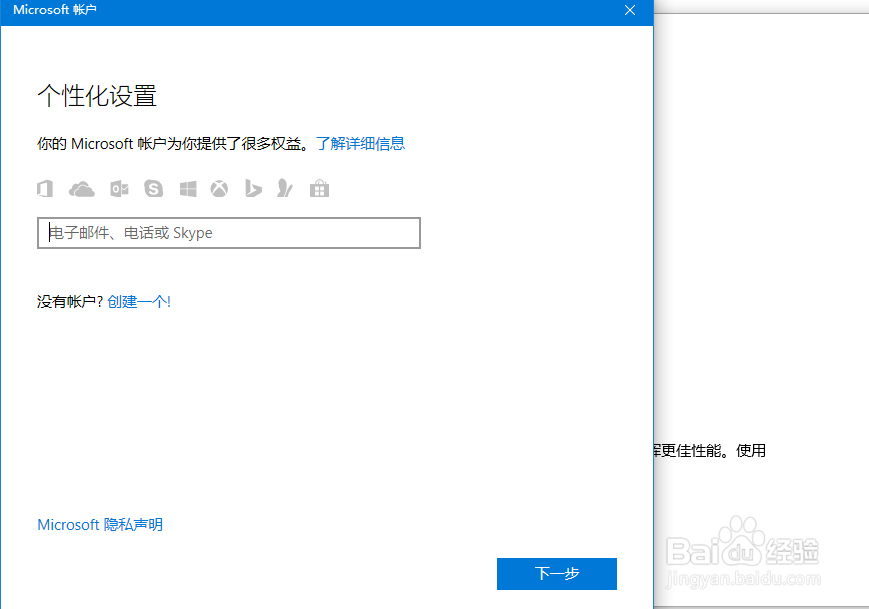
Task: Click the Skype icon
Action: pos(153,188)
